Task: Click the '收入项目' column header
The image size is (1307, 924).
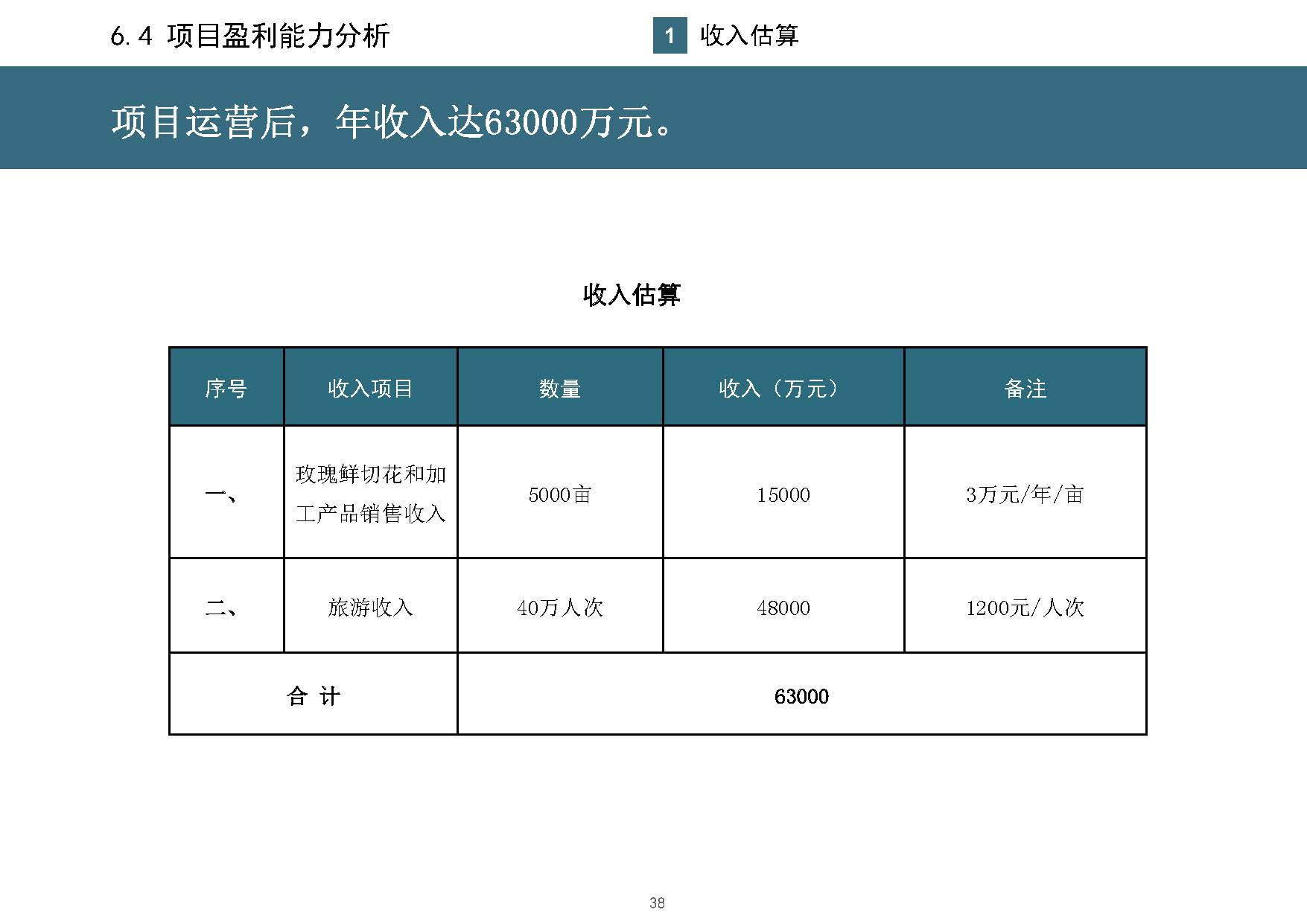Action: [x=370, y=388]
